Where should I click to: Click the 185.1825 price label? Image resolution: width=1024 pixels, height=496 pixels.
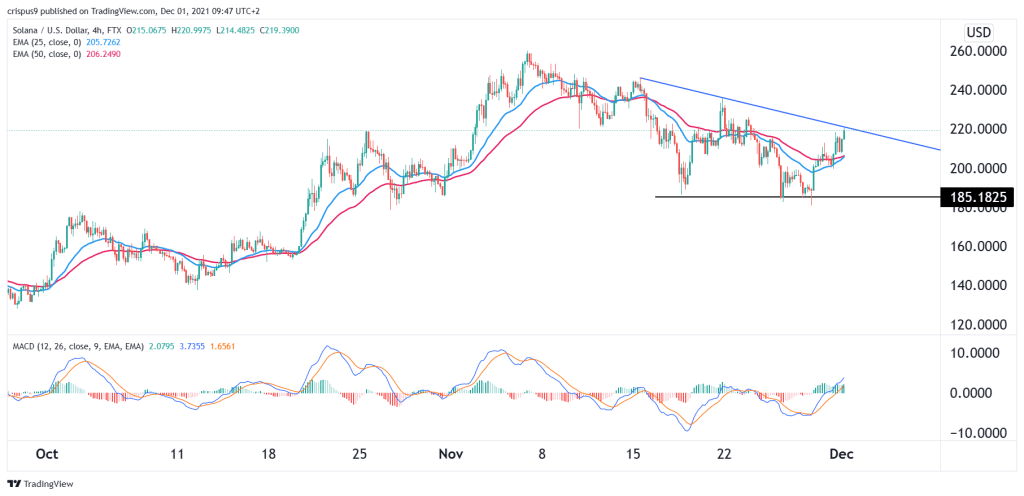point(977,196)
